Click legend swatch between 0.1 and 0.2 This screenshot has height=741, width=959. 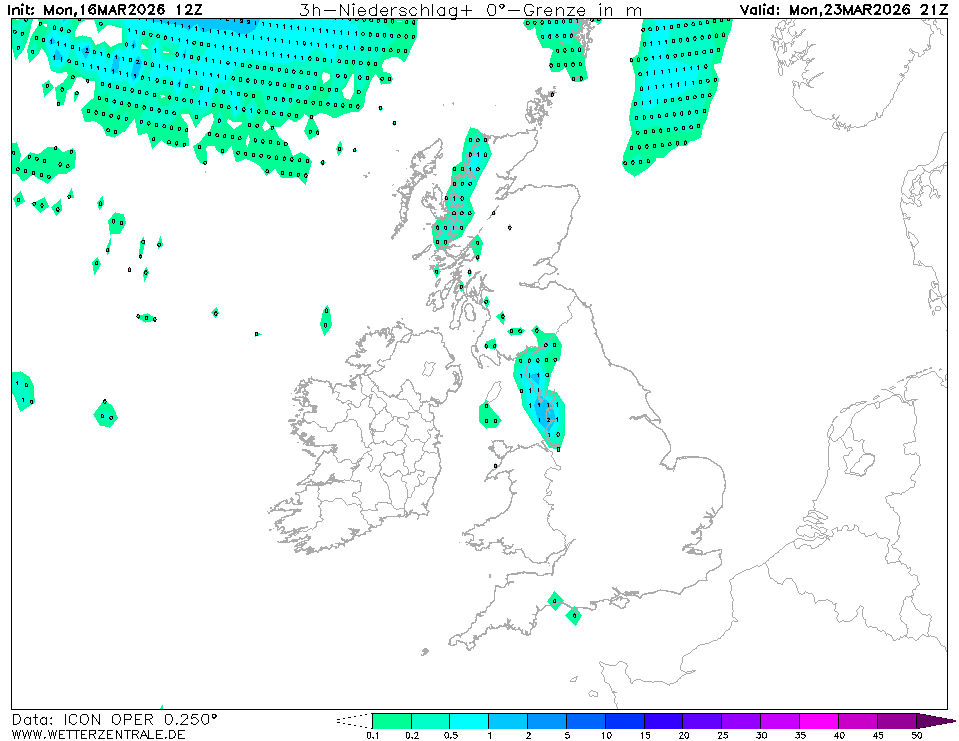click(391, 720)
